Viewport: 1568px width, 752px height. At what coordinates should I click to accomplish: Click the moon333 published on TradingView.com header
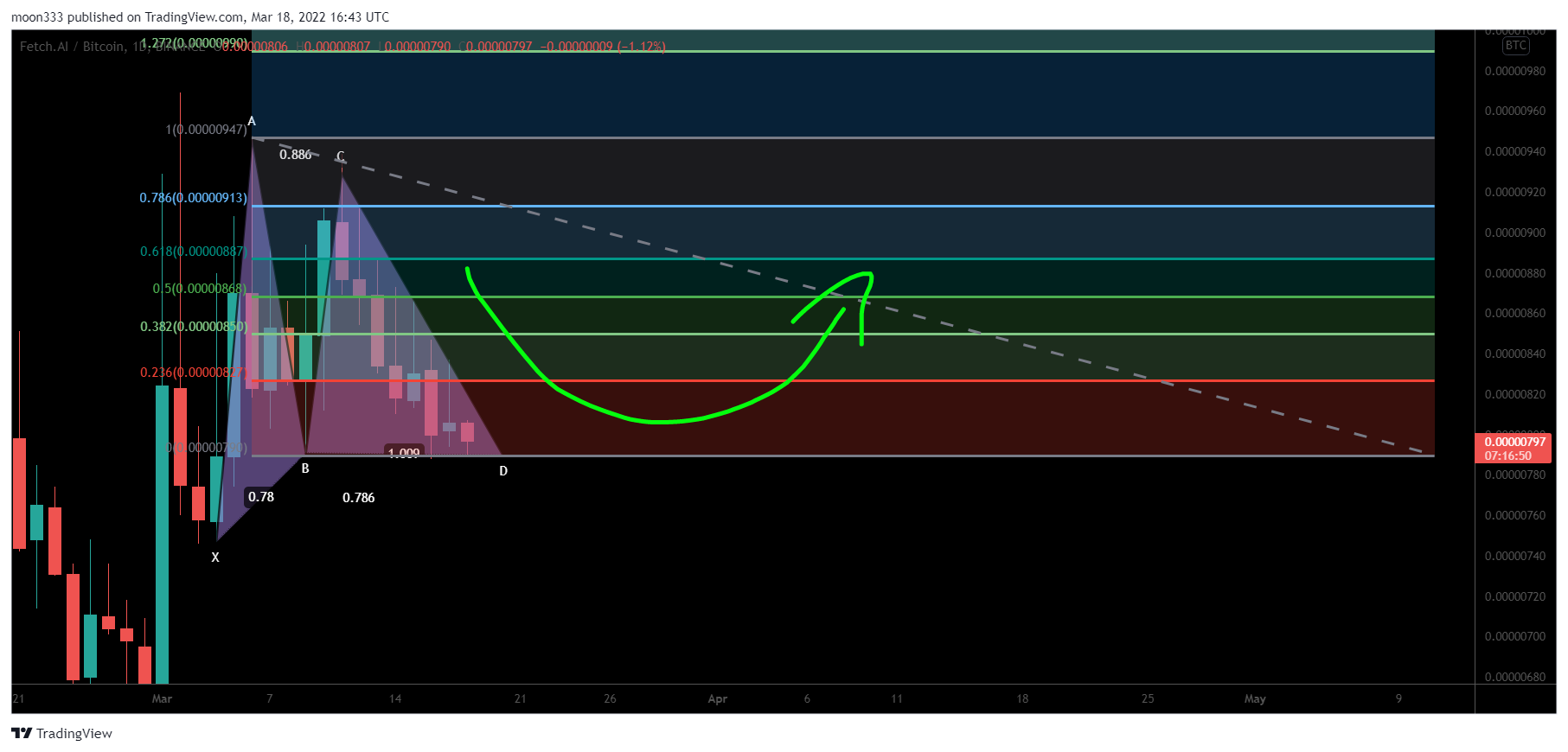(200, 17)
